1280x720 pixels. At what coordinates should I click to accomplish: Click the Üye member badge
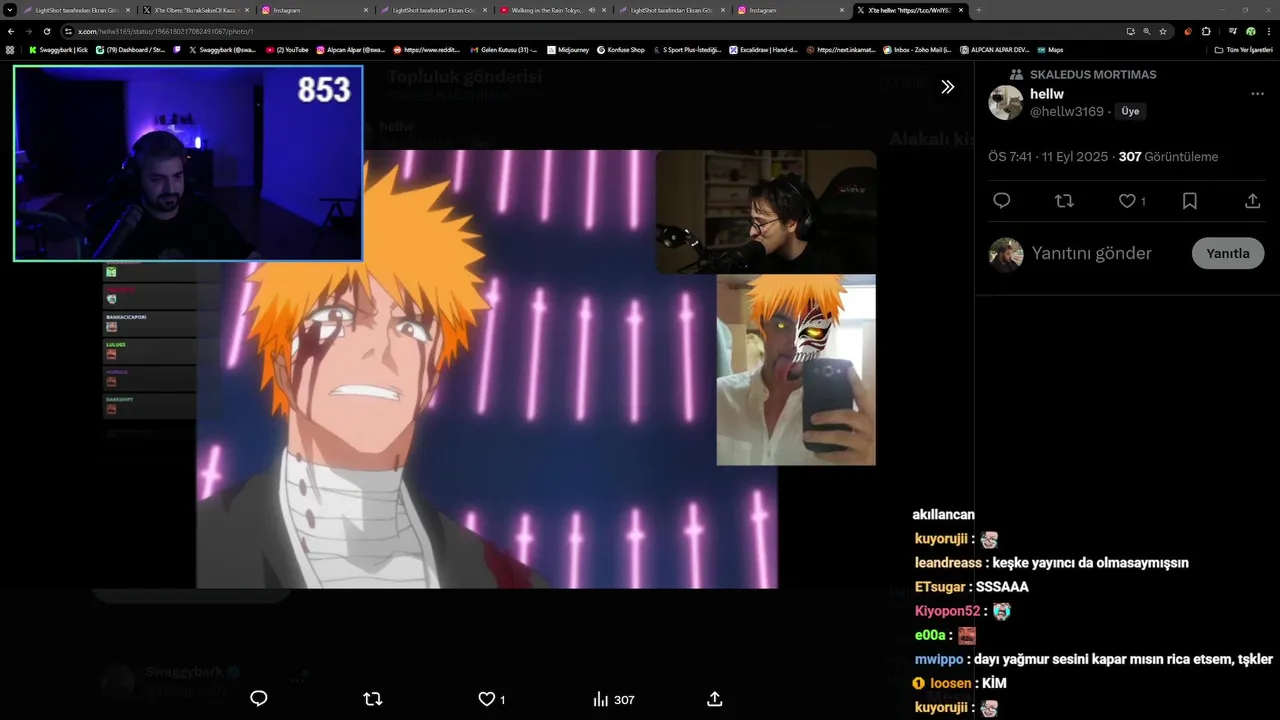click(1130, 112)
